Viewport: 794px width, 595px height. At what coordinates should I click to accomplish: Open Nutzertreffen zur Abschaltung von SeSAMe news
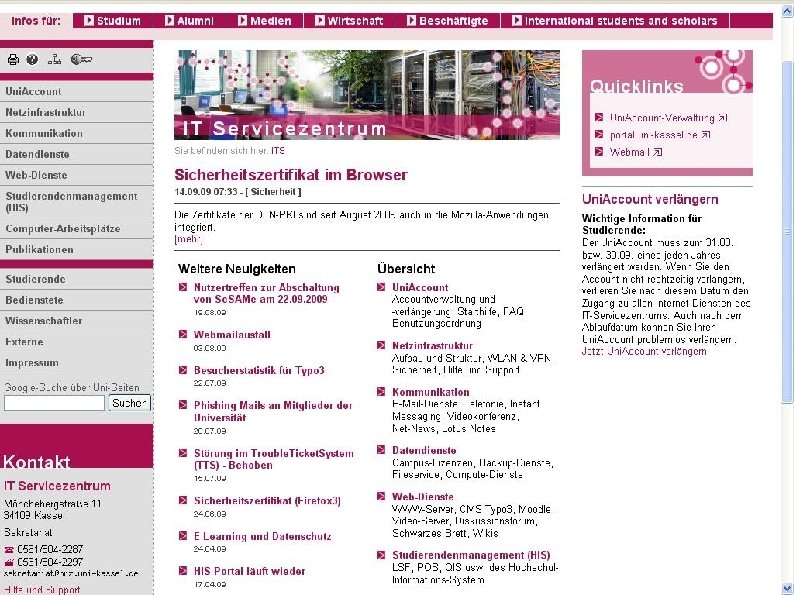(x=266, y=293)
